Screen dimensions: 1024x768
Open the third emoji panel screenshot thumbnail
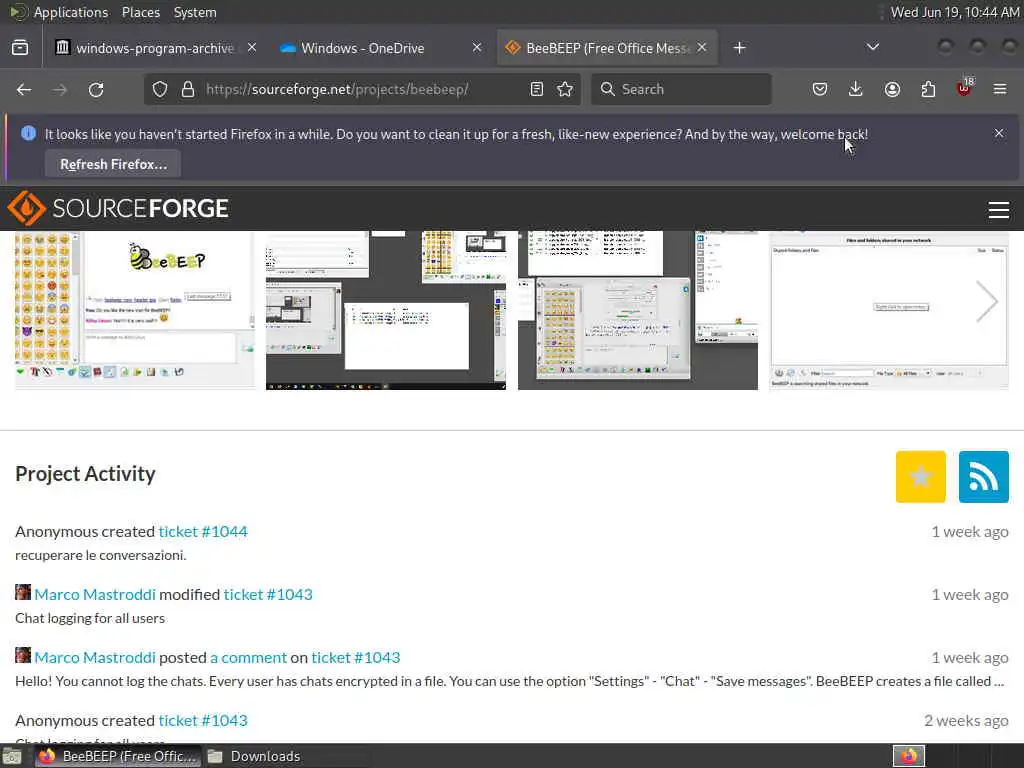637,310
